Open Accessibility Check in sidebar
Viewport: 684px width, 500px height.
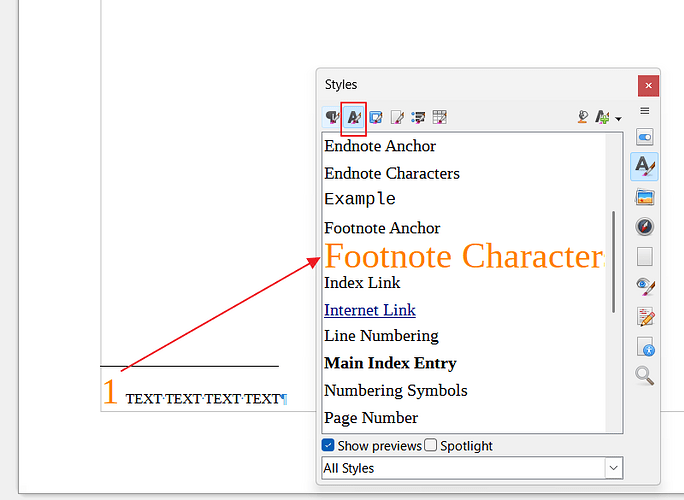645,347
